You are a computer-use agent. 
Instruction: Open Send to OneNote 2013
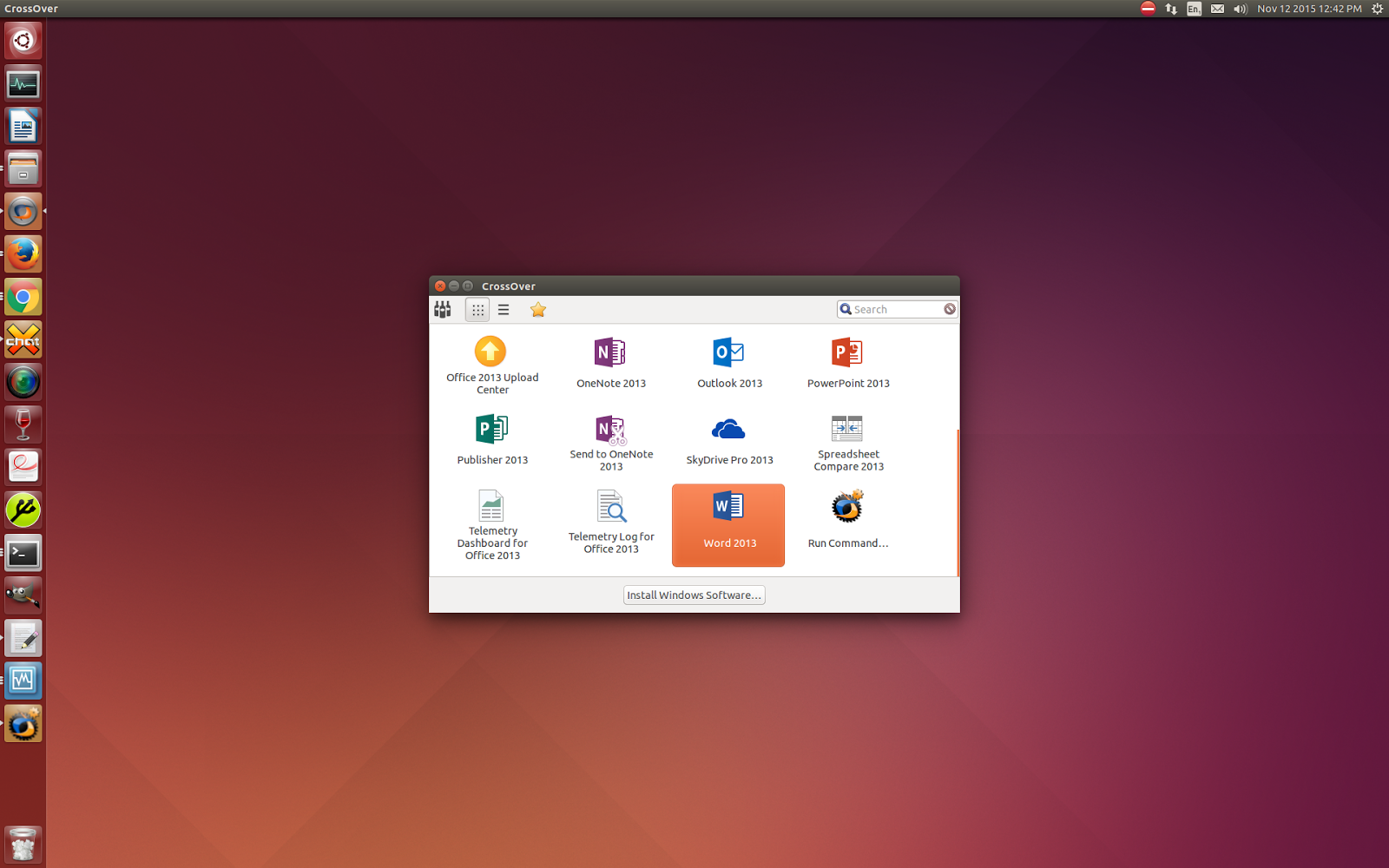[611, 443]
